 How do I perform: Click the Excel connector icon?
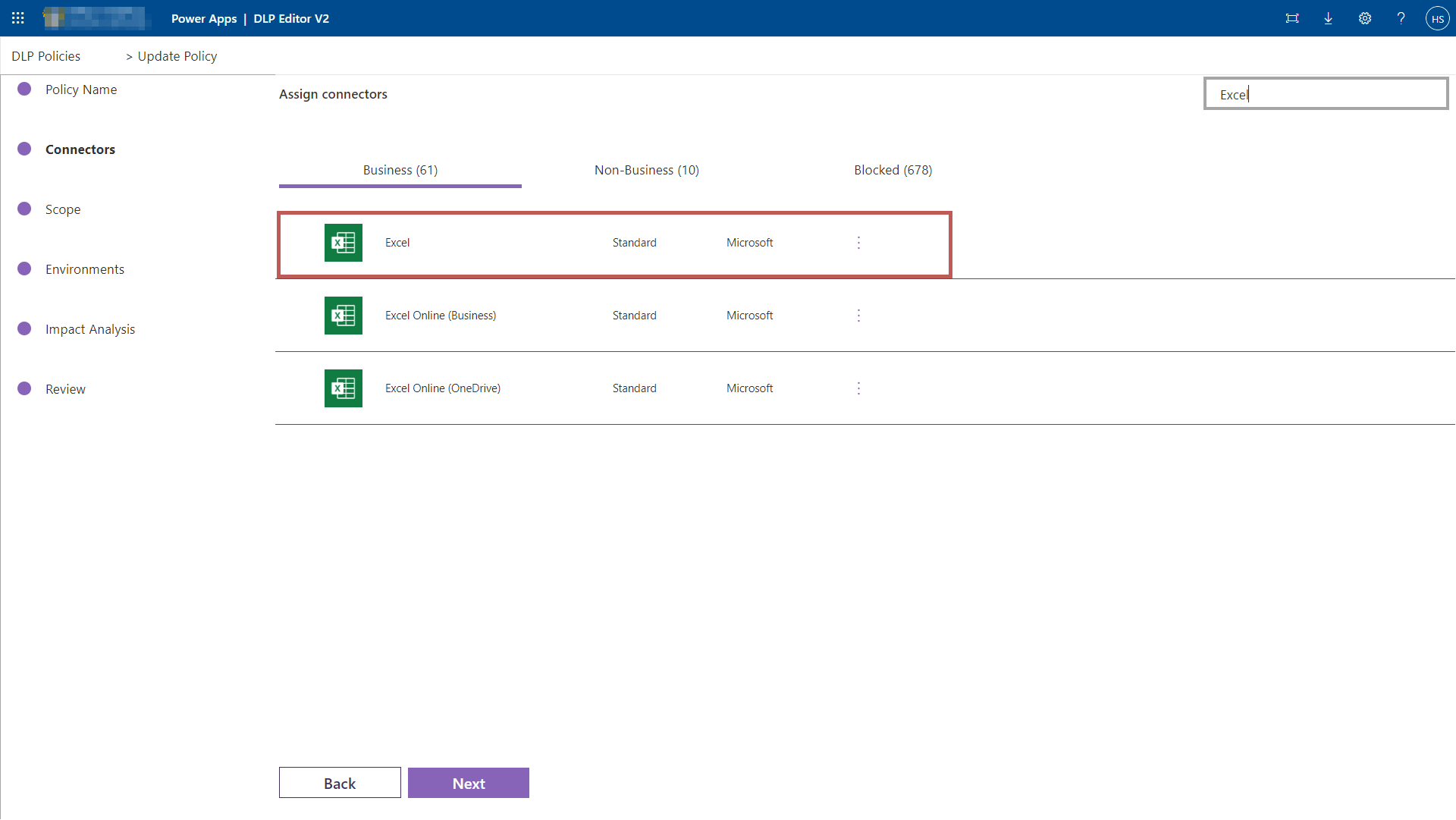(x=343, y=243)
